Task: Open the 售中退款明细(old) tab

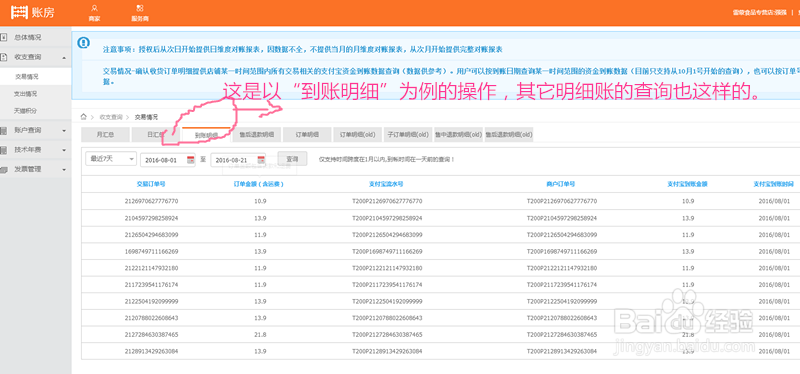Action: (458, 135)
